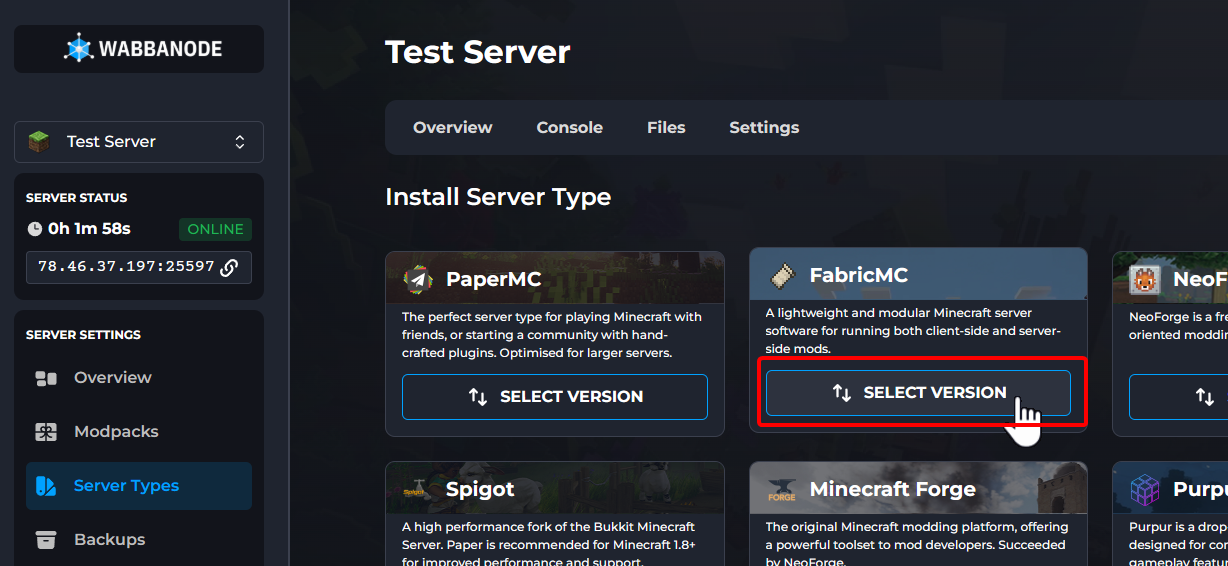This screenshot has height=566, width=1228.
Task: Click the PaperMC card title
Action: tap(494, 279)
